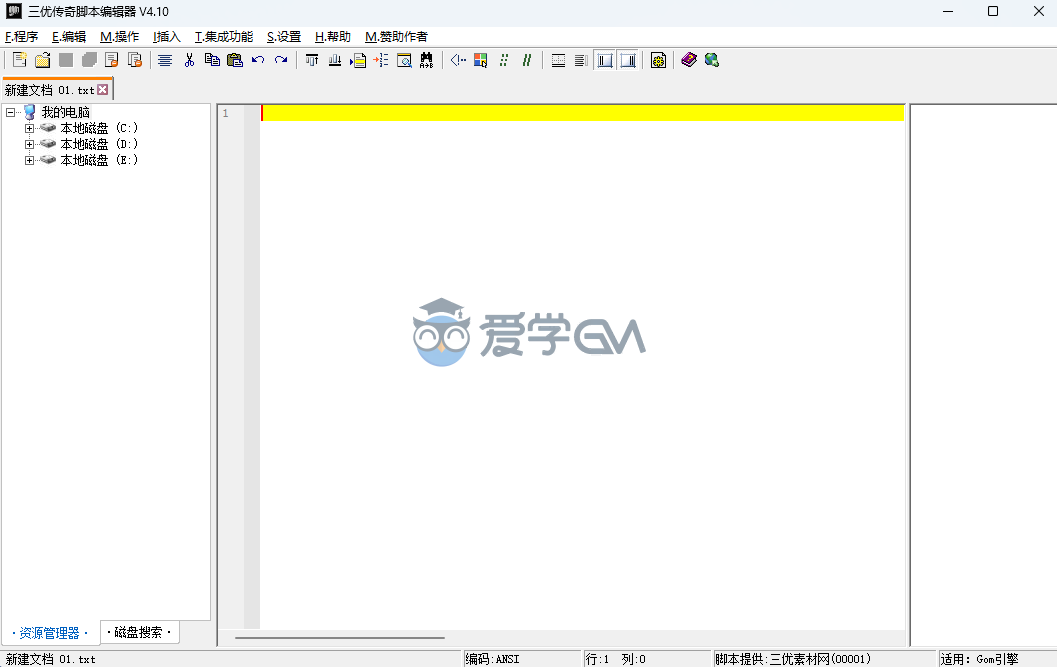Open the purple help book icon
This screenshot has width=1057, height=667.
coord(689,60)
